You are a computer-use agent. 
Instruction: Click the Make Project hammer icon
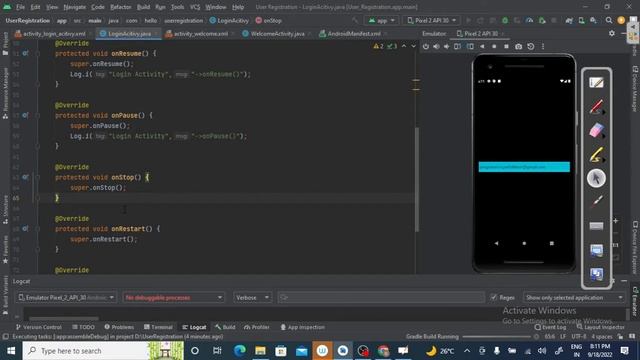click(x=355, y=20)
